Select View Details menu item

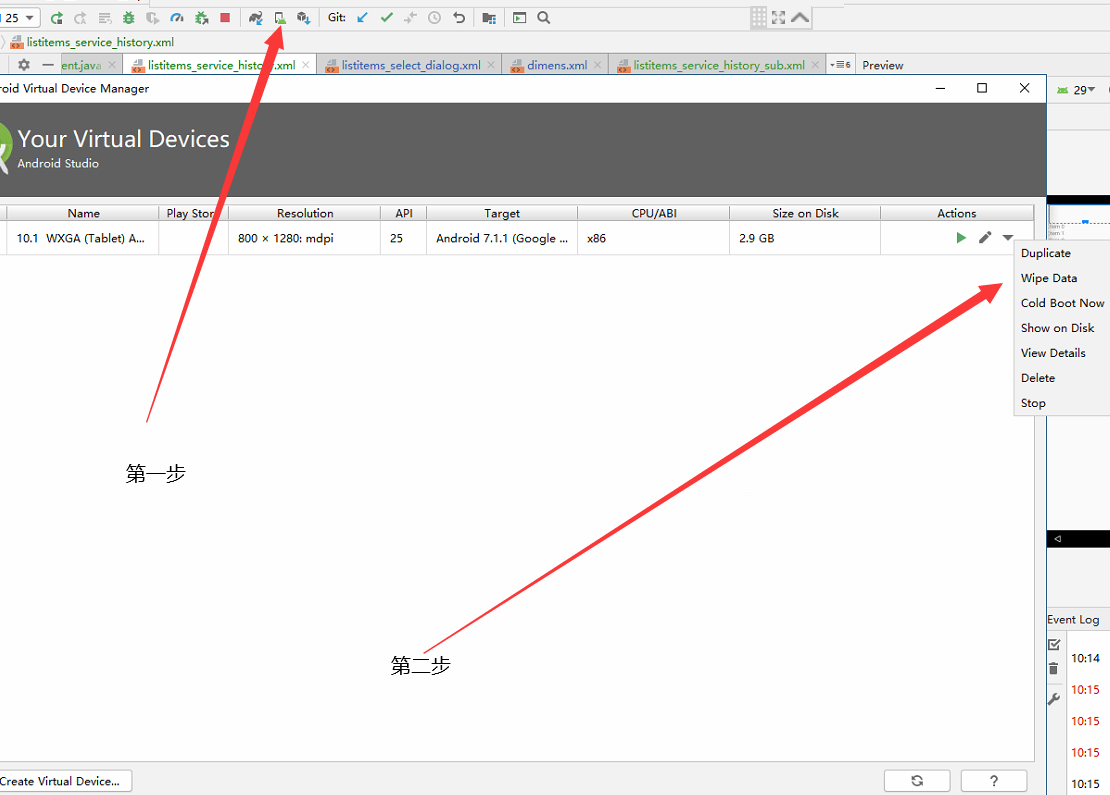point(1062,353)
